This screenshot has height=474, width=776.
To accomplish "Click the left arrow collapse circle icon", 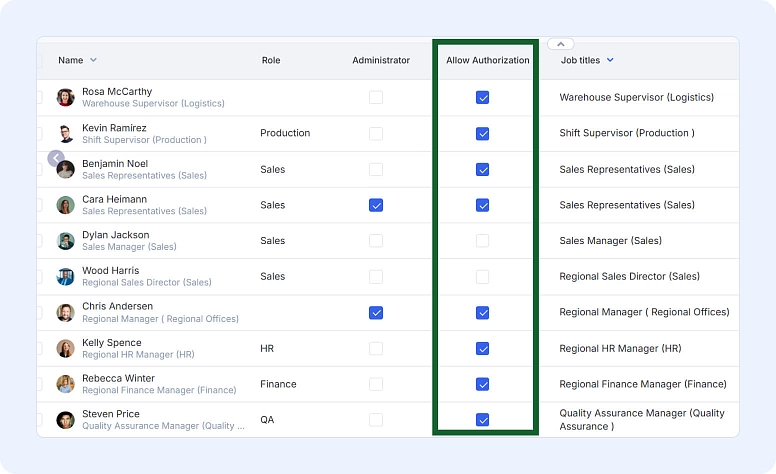I will 56,158.
